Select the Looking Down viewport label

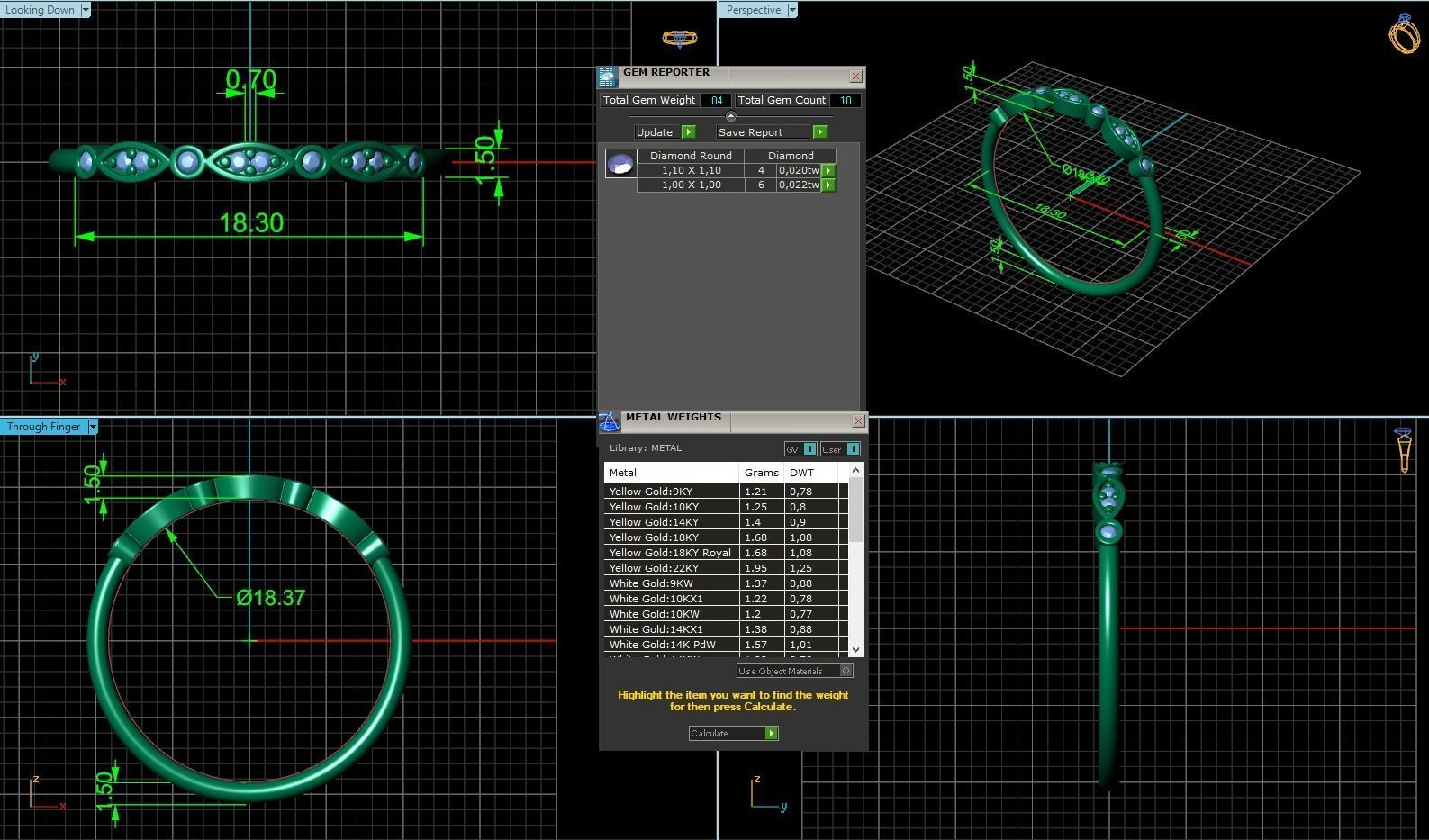point(41,10)
